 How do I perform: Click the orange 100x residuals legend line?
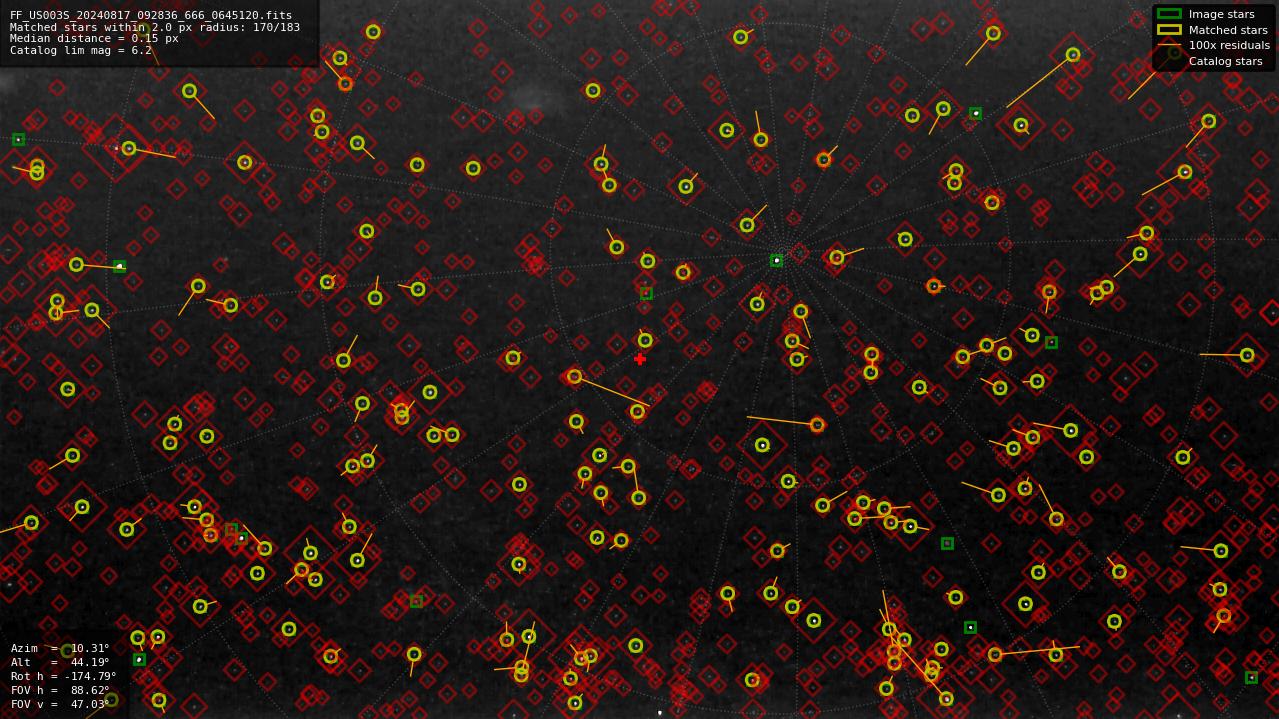pyautogui.click(x=1168, y=45)
